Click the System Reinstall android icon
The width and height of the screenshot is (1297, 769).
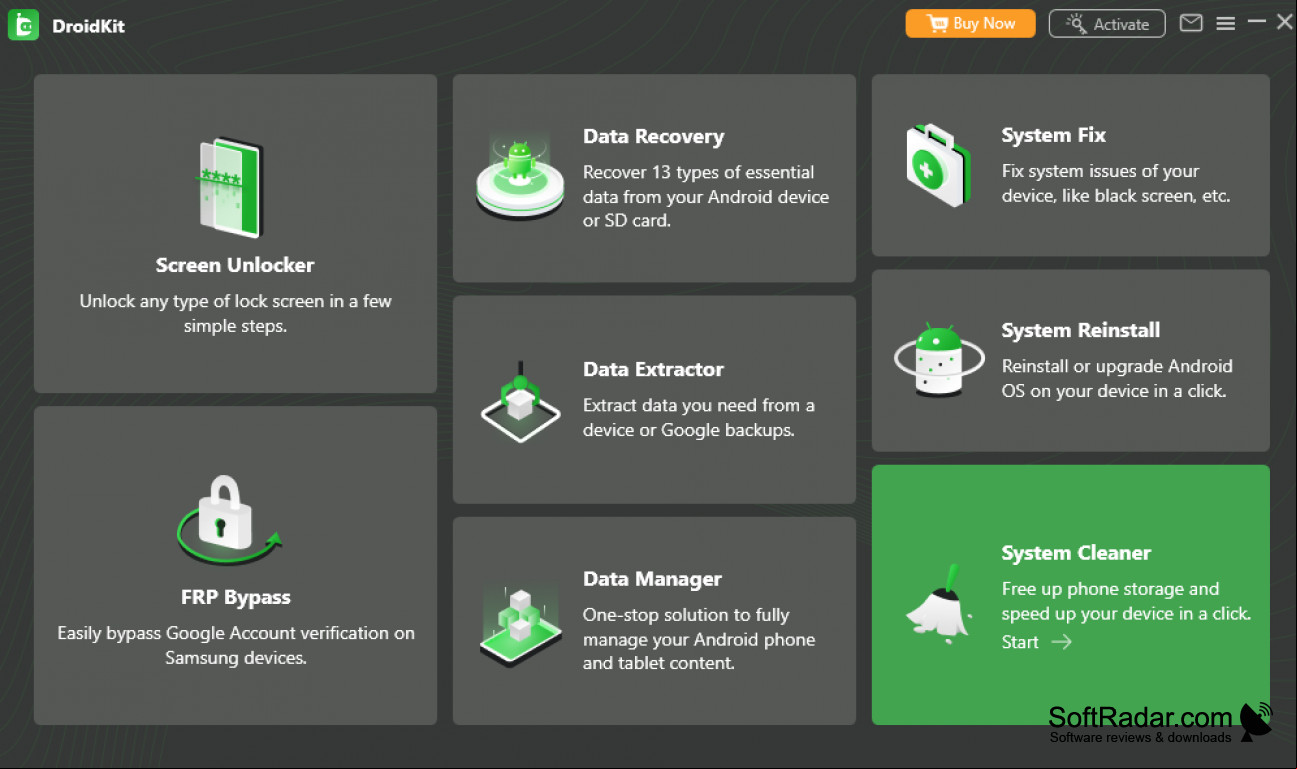[x=939, y=360]
